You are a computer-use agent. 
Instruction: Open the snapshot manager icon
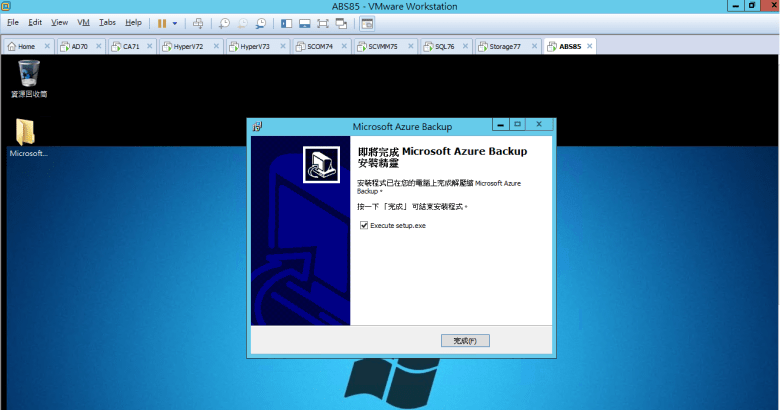pyautogui.click(x=260, y=22)
